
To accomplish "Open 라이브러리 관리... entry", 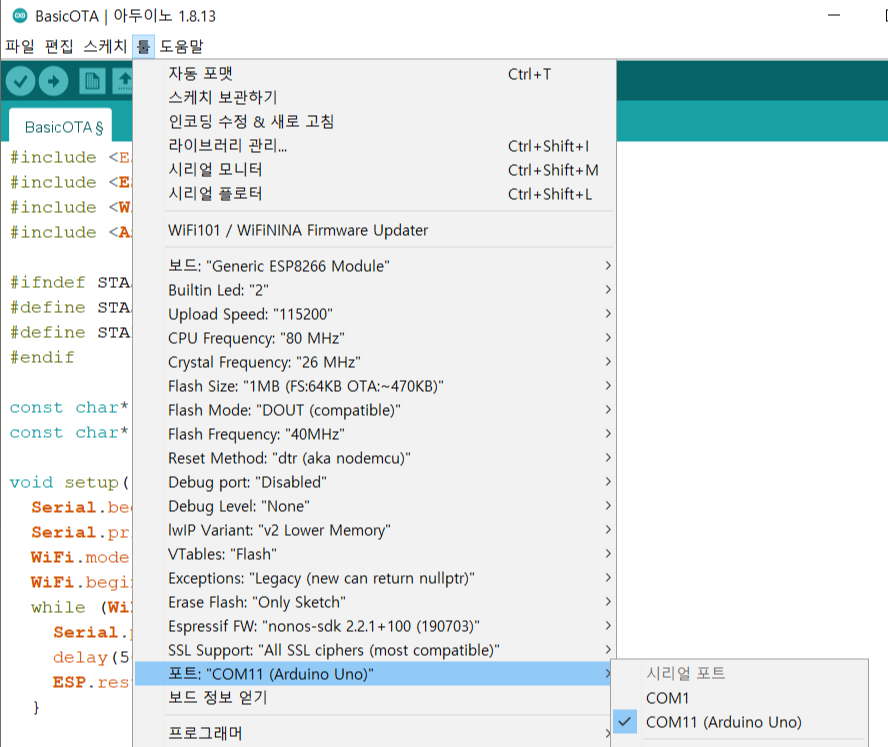I will click(374, 146).
